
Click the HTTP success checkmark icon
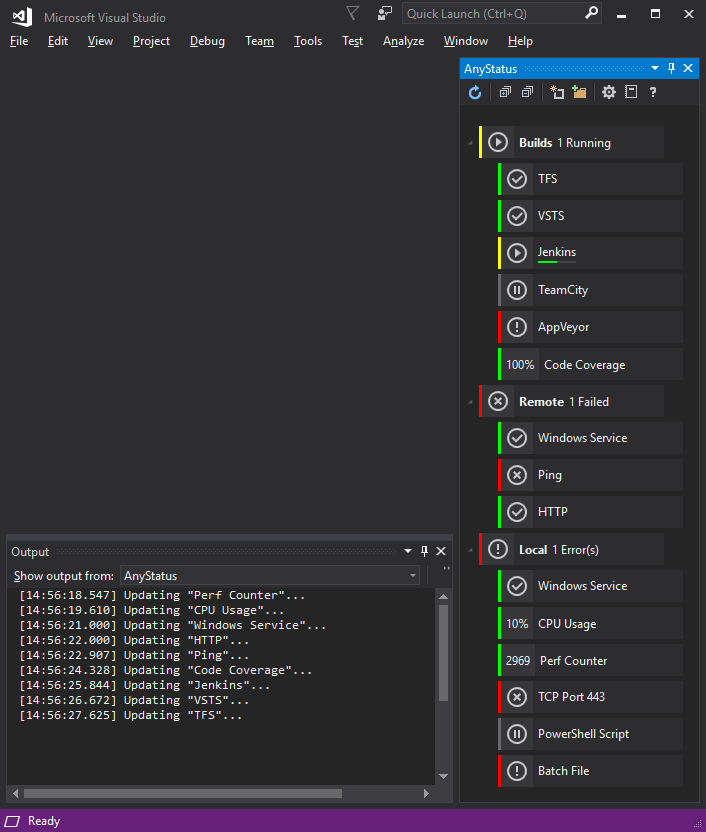(x=517, y=512)
